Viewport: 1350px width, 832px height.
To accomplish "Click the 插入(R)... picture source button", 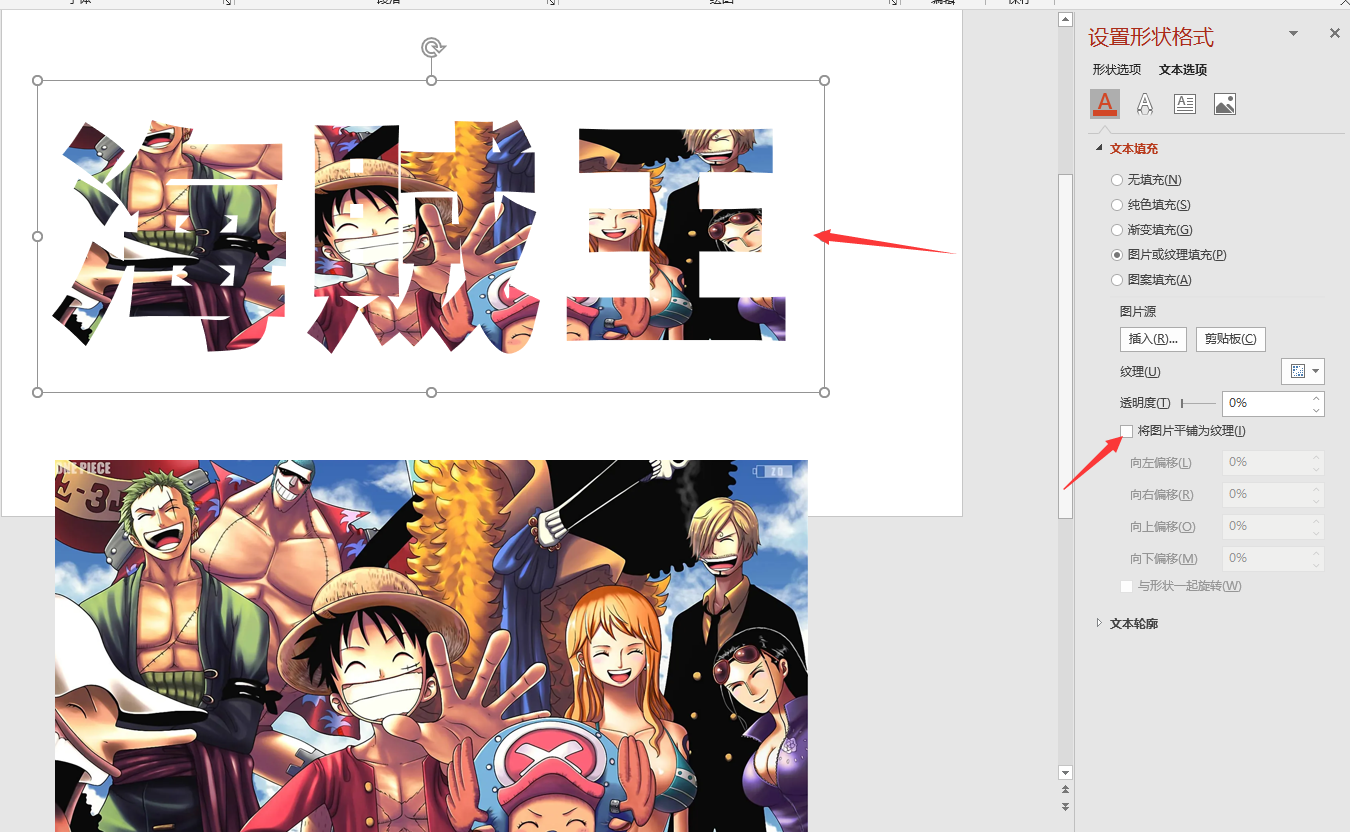I will coord(1153,339).
